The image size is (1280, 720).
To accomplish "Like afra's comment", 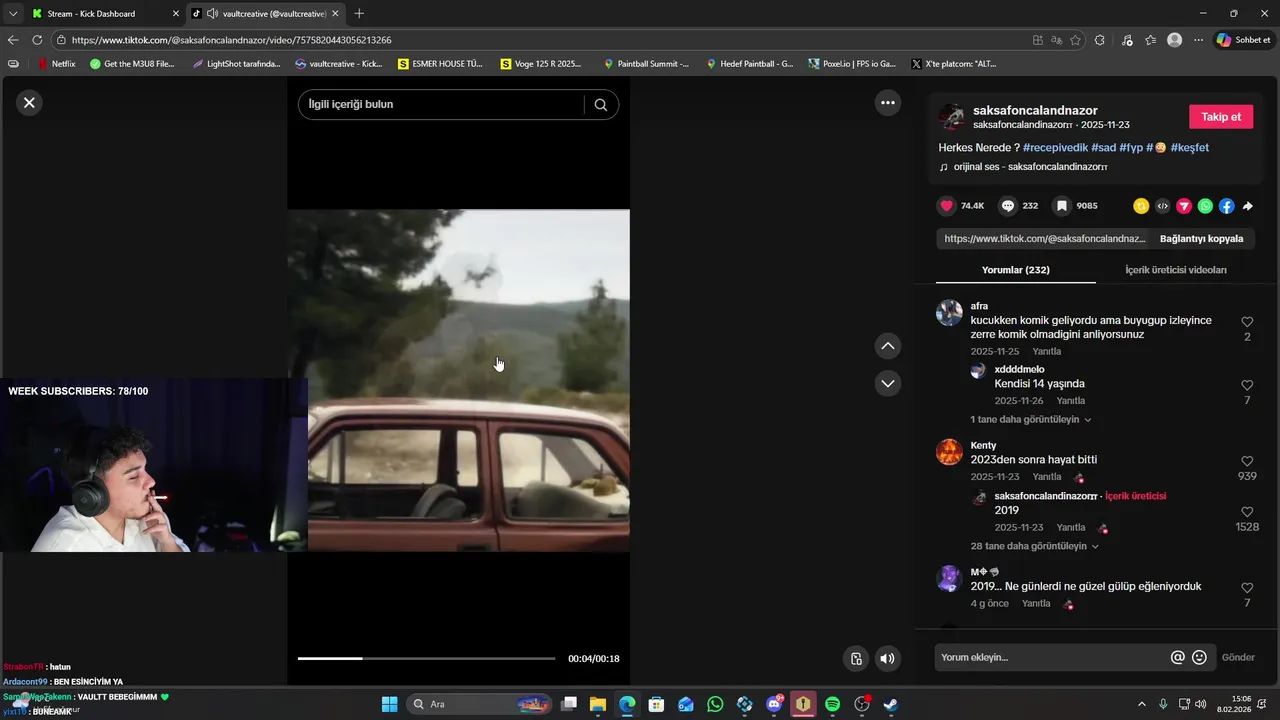I will tap(1247, 322).
